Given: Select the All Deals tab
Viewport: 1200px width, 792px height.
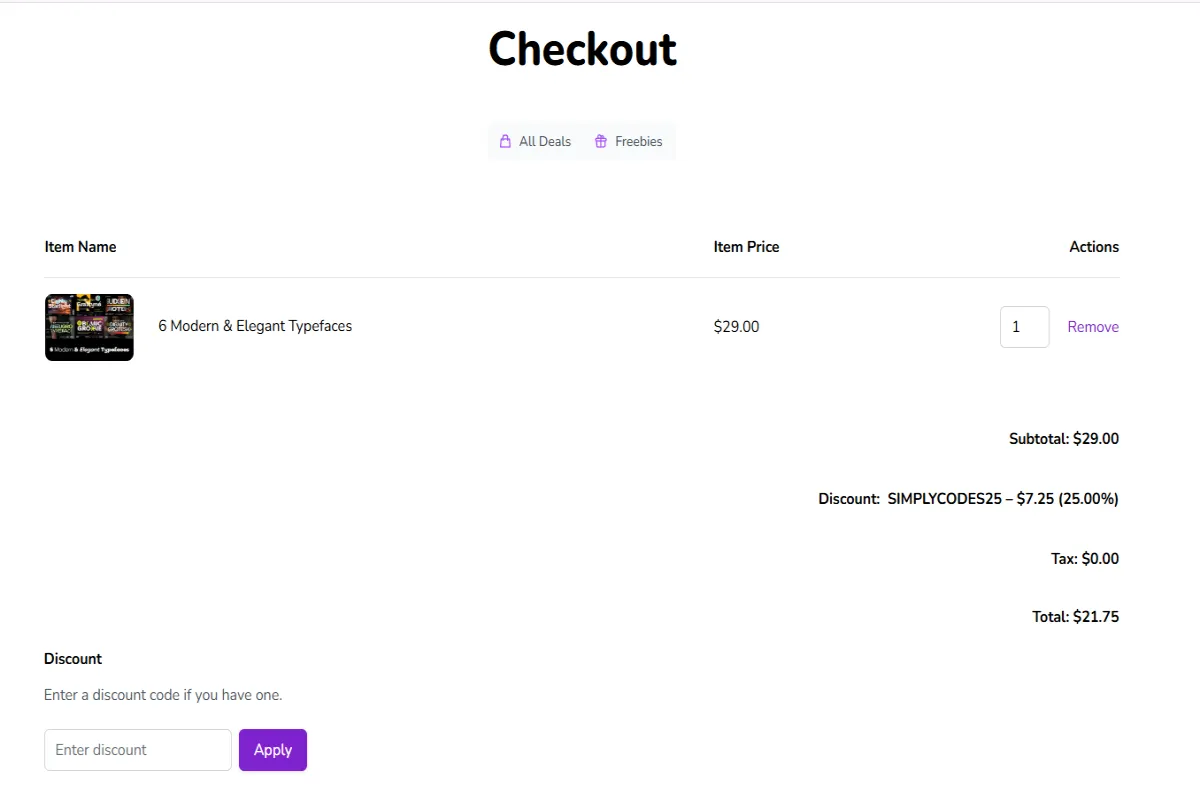Looking at the screenshot, I should point(535,141).
